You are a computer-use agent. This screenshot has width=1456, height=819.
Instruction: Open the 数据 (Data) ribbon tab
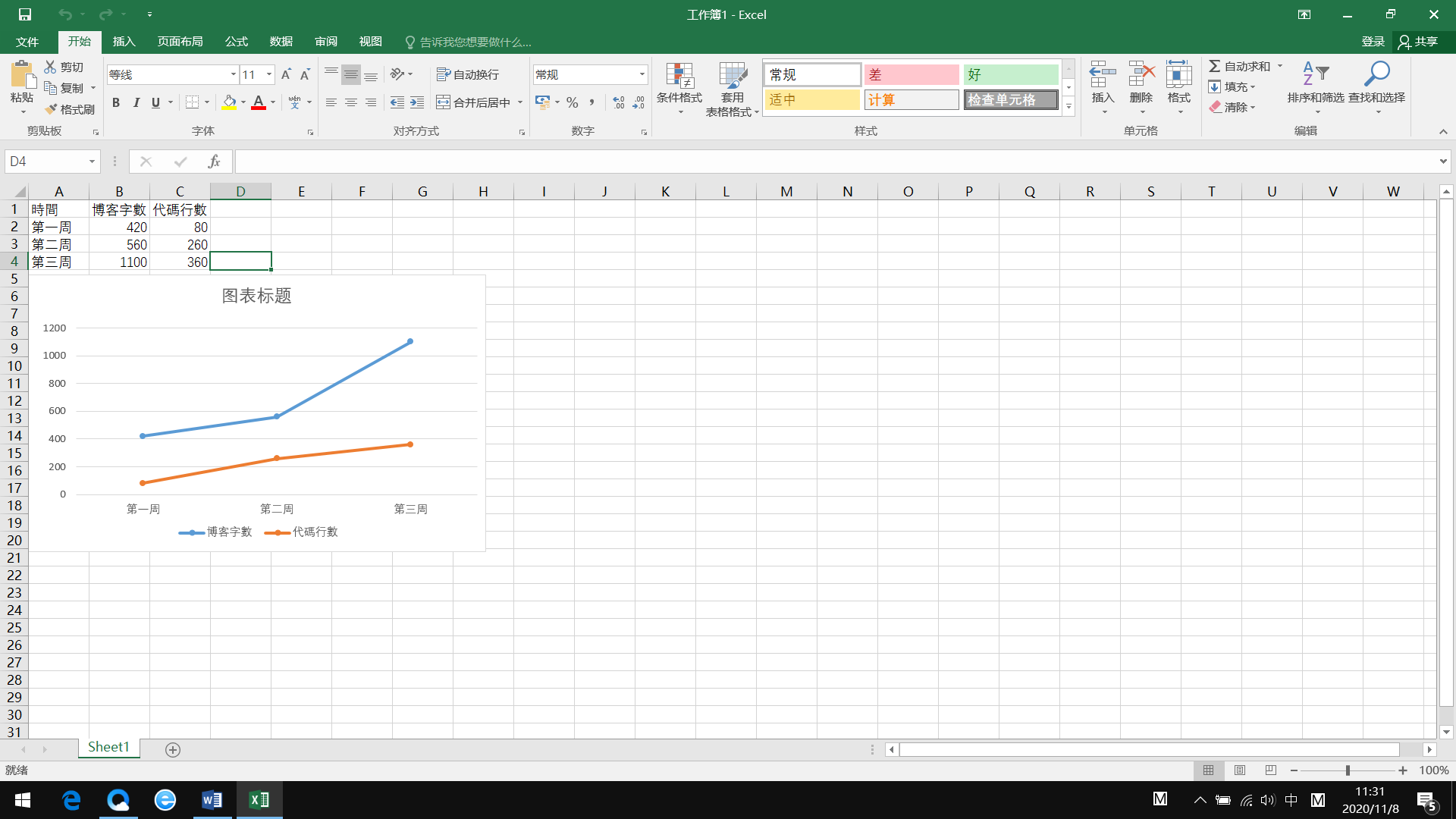[281, 42]
